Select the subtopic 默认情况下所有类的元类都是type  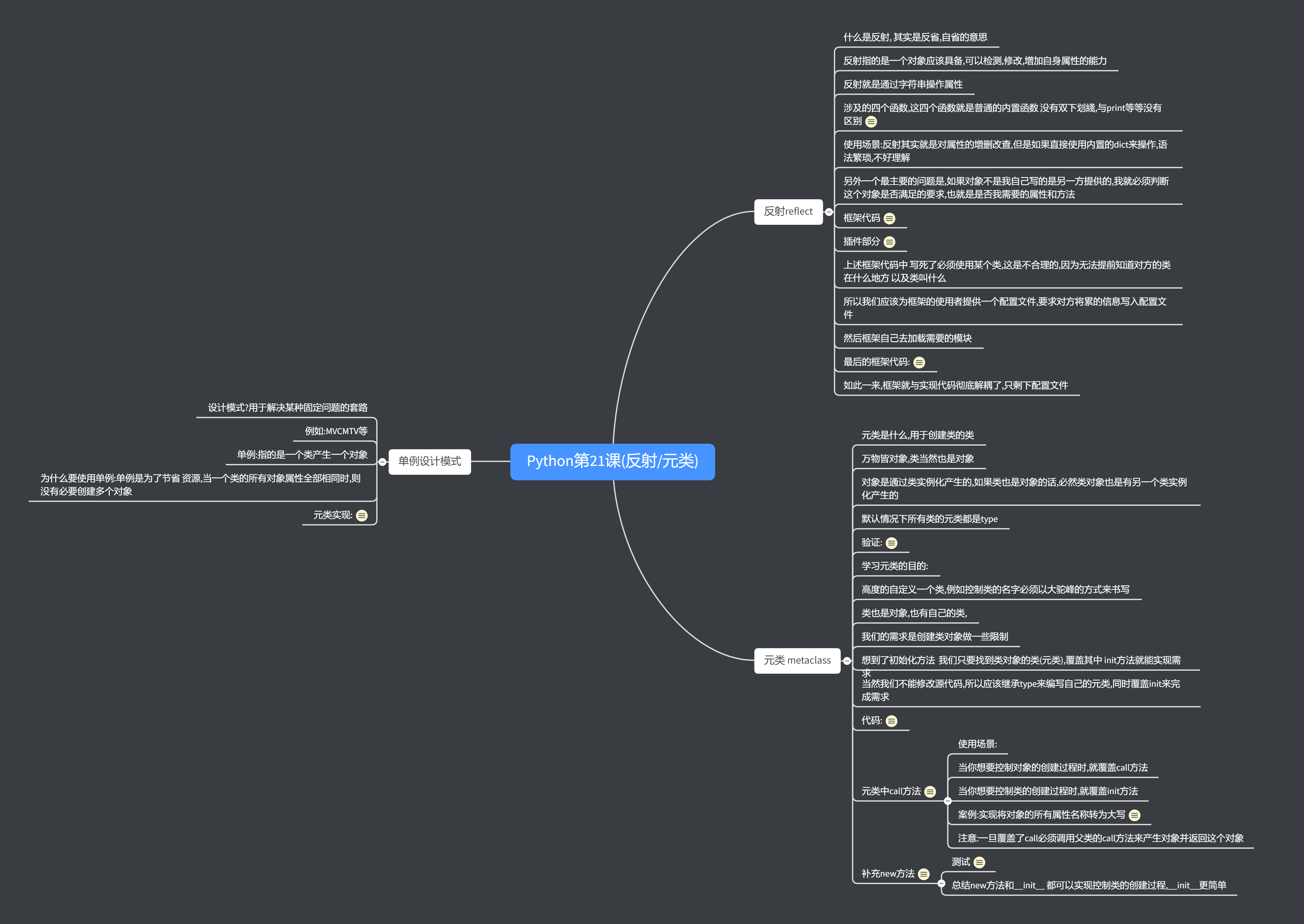tap(930, 519)
